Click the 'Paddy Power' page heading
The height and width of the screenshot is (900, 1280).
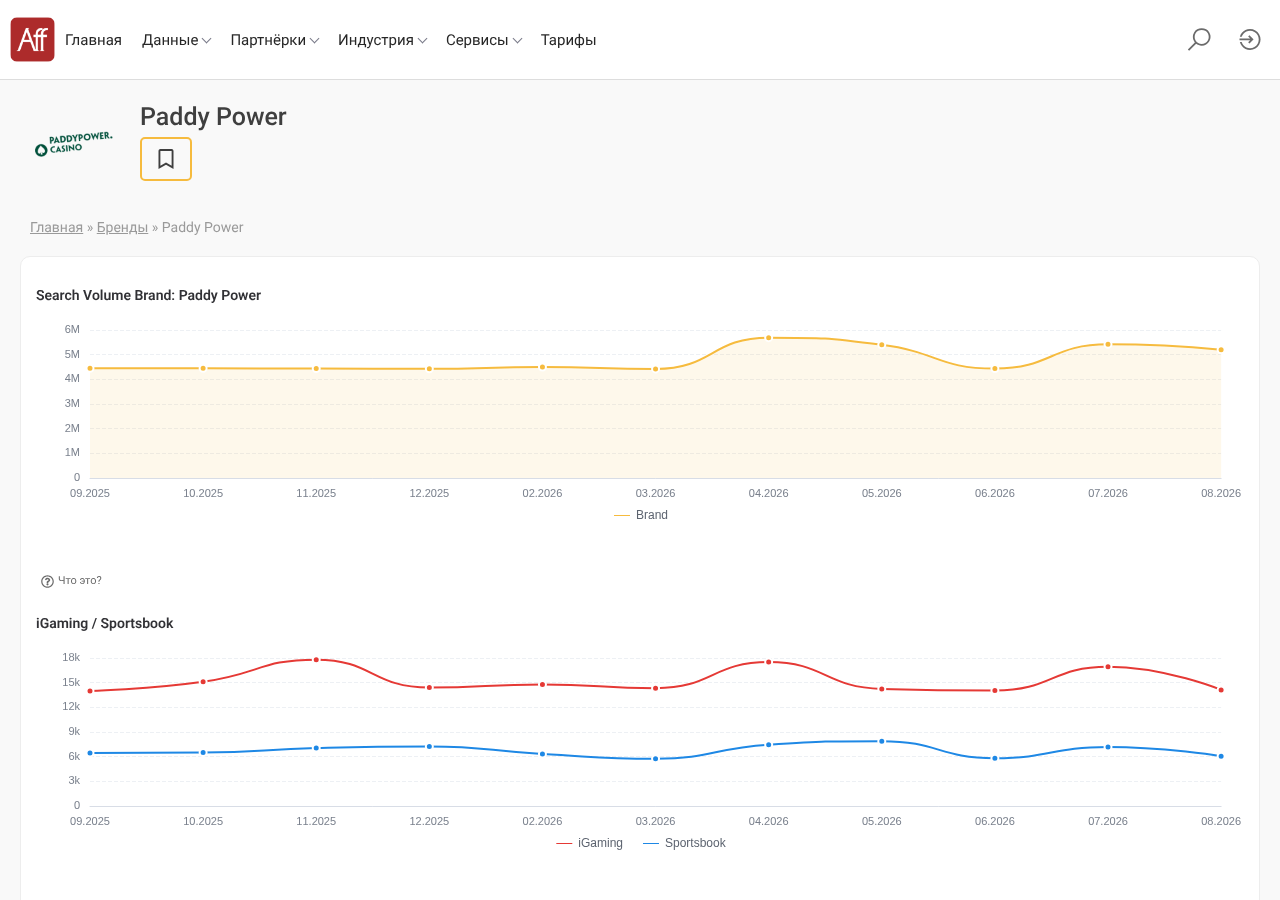pos(213,117)
